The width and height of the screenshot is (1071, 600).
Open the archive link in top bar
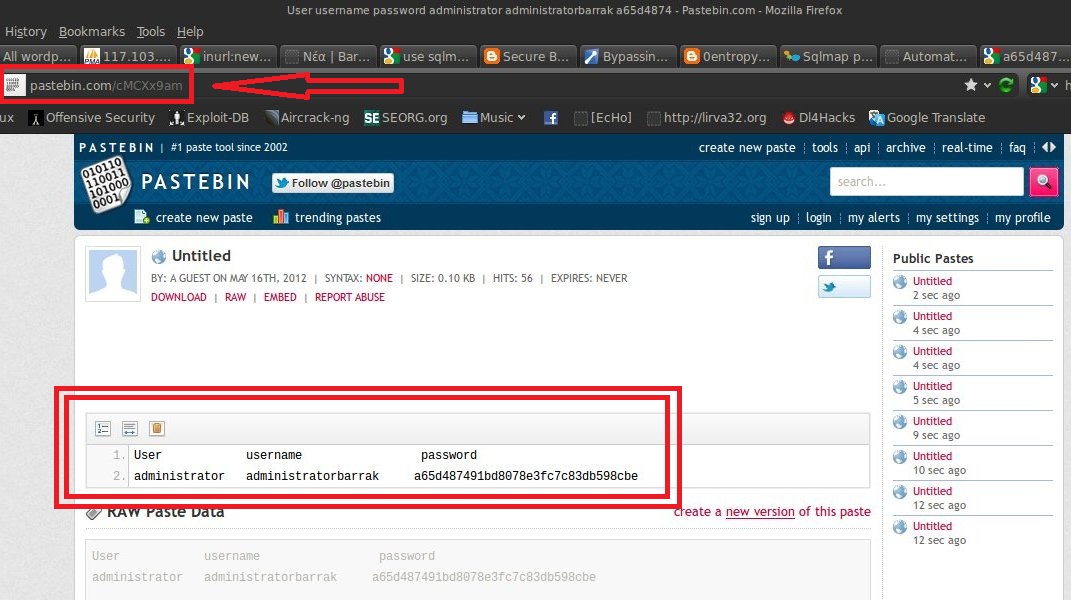[905, 147]
